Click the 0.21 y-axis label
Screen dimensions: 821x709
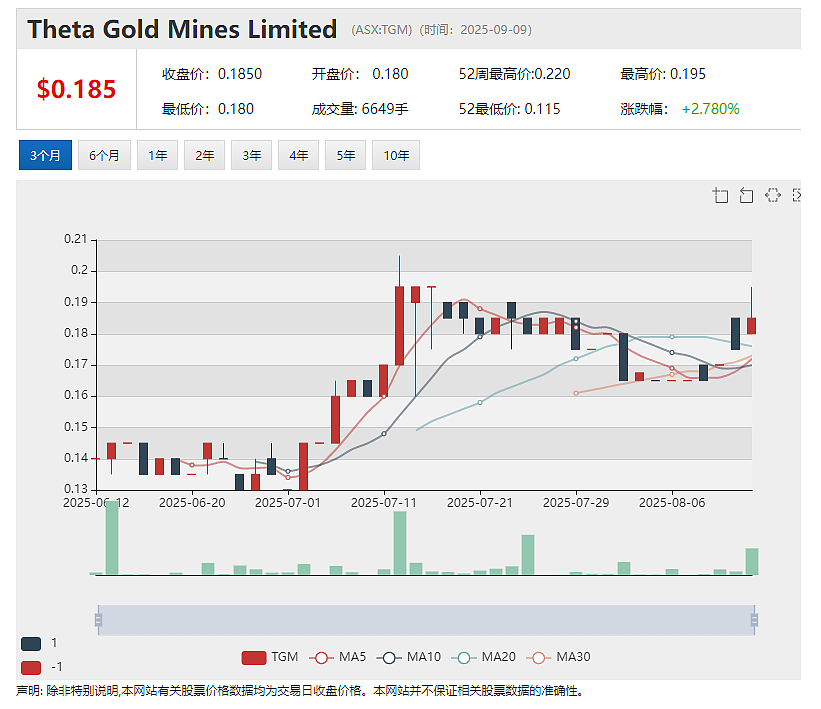[75, 239]
